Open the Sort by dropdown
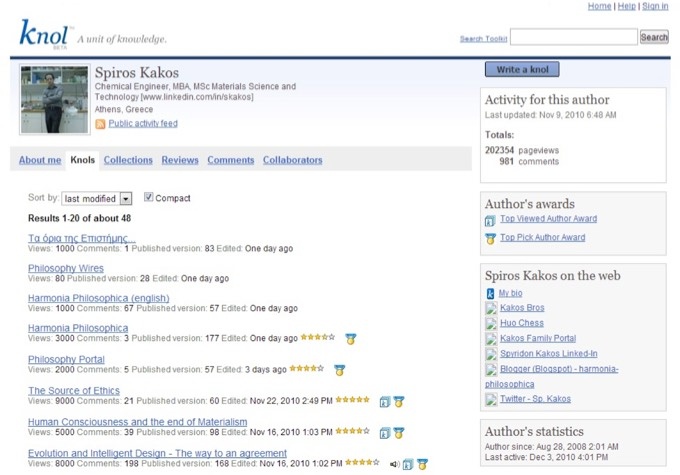Image resolution: width=680 pixels, height=475 pixels. (x=96, y=199)
